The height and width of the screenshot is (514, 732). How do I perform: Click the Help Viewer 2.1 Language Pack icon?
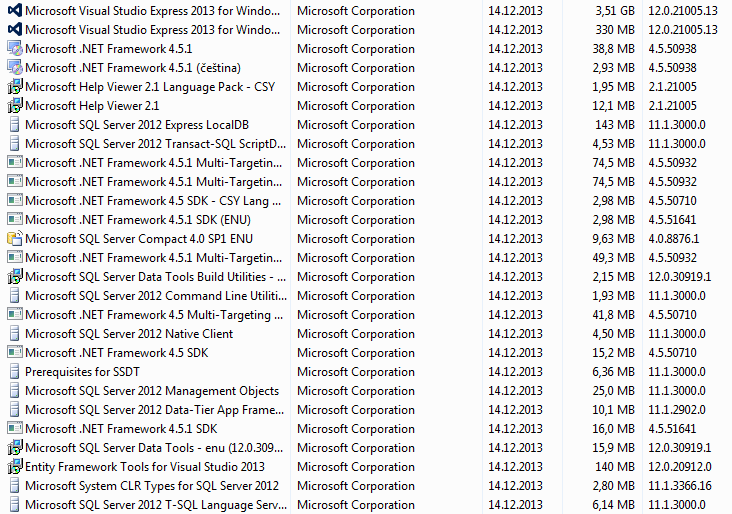(x=14, y=86)
